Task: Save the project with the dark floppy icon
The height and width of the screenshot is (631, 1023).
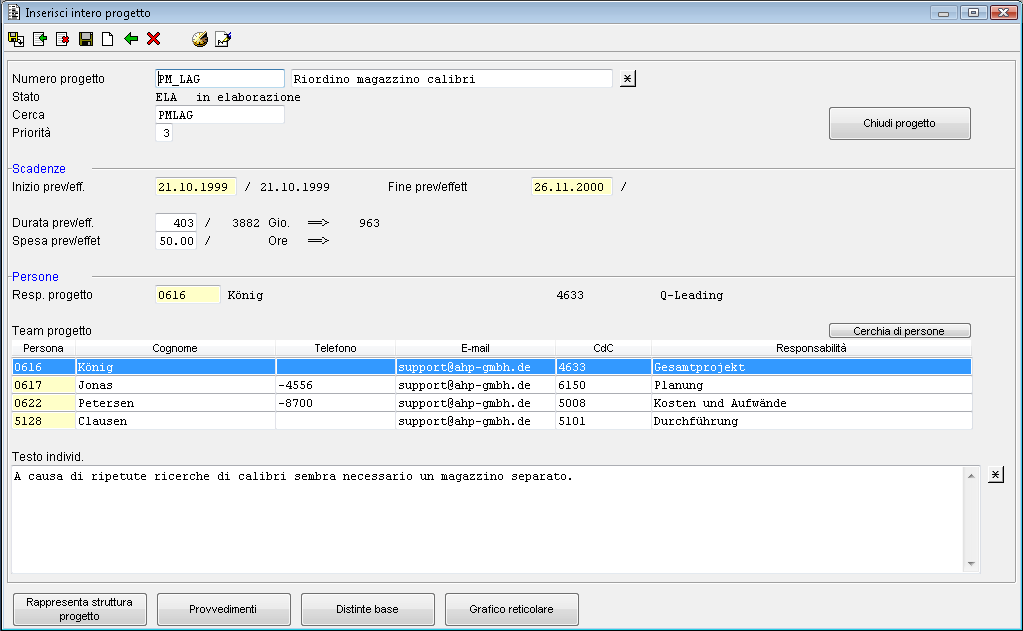Action: pyautogui.click(x=85, y=39)
